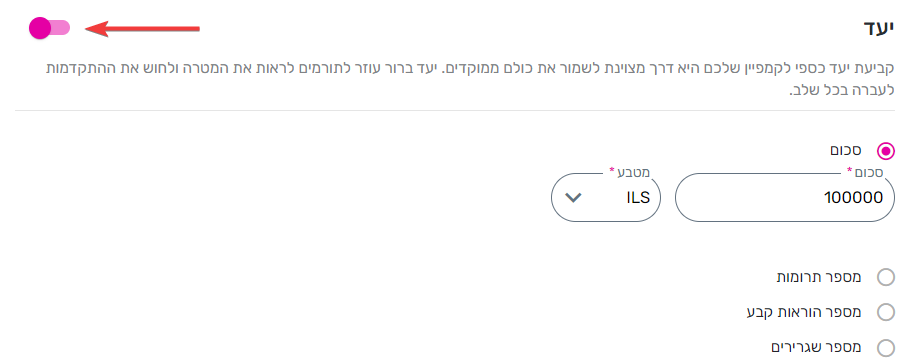Expand currency list via the chevron arrow
The image size is (913, 361).
(574, 198)
